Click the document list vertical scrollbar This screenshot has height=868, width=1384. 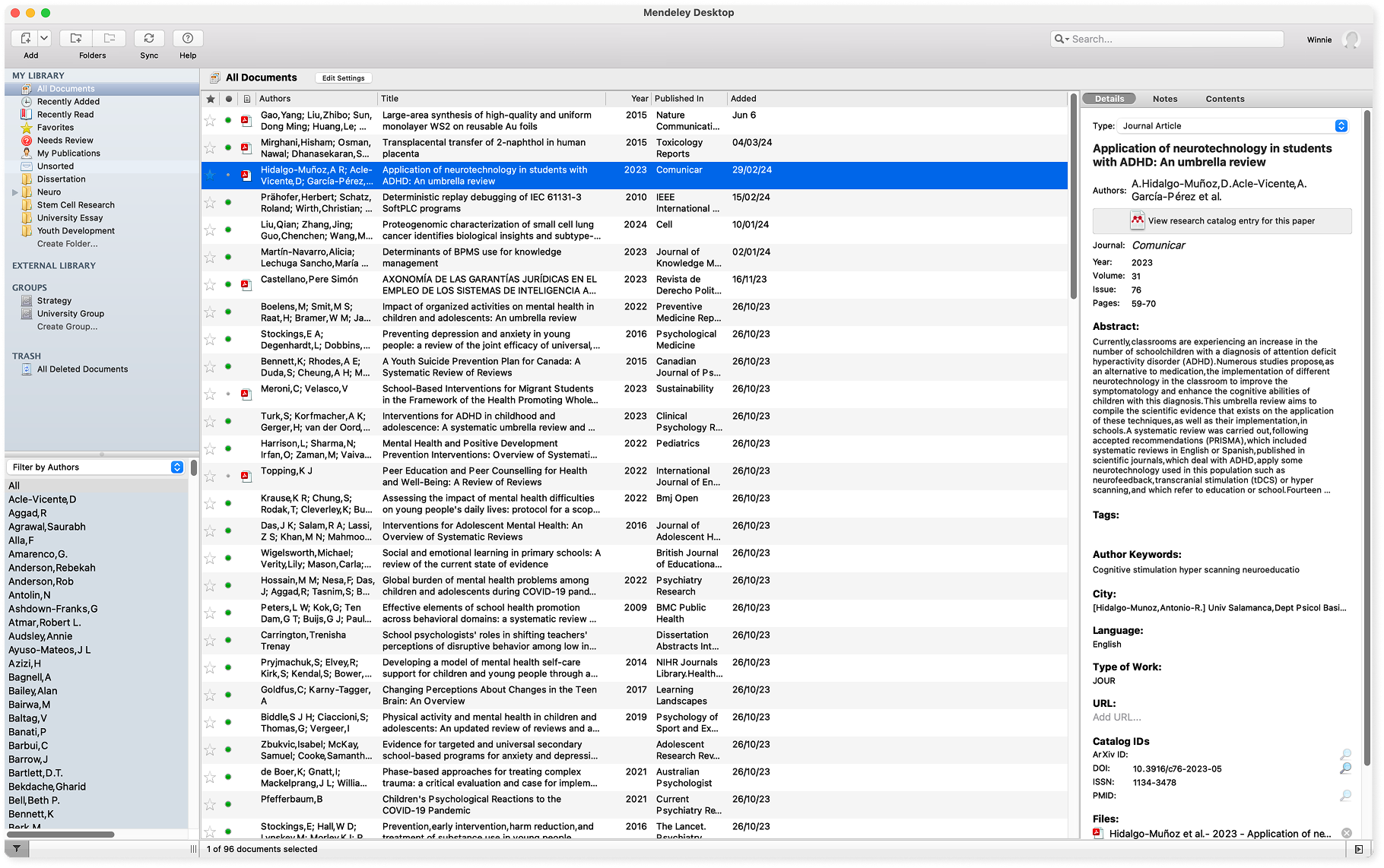1074,198
